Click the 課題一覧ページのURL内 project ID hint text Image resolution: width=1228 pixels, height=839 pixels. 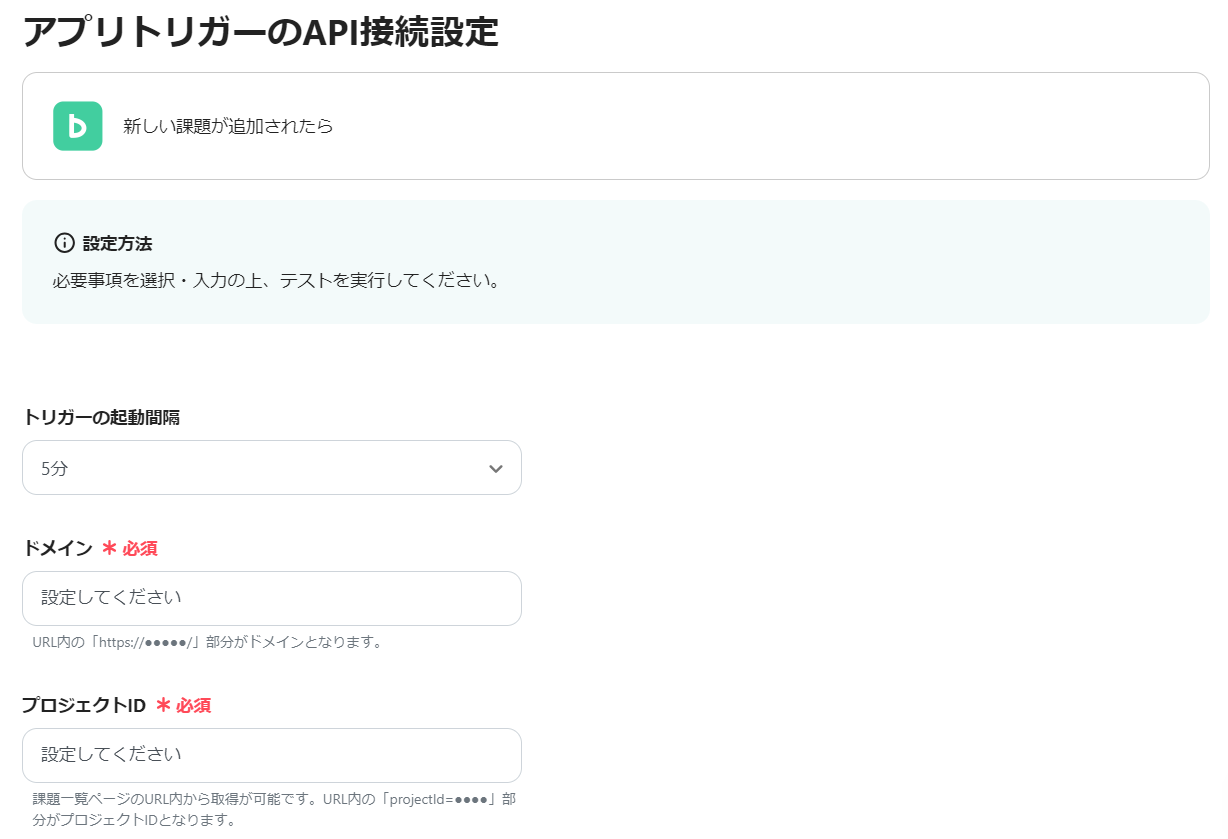[x=274, y=810]
